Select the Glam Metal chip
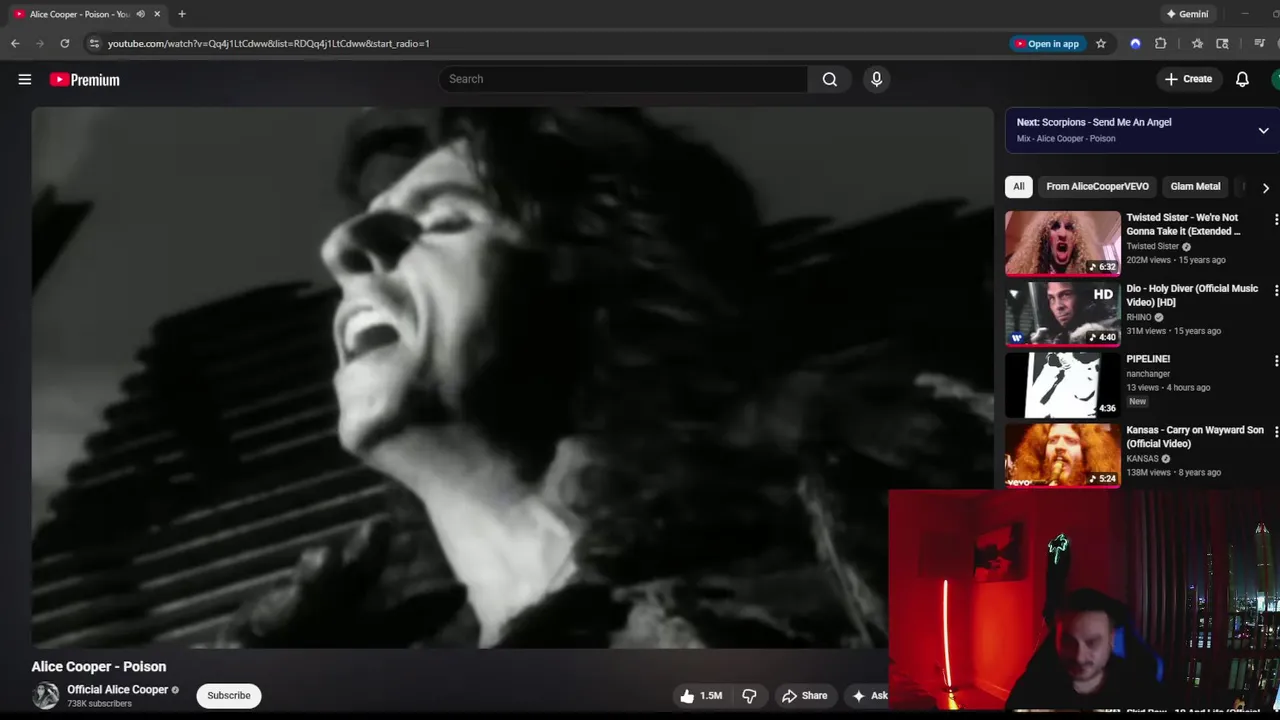This screenshot has height=720, width=1280. (1195, 187)
